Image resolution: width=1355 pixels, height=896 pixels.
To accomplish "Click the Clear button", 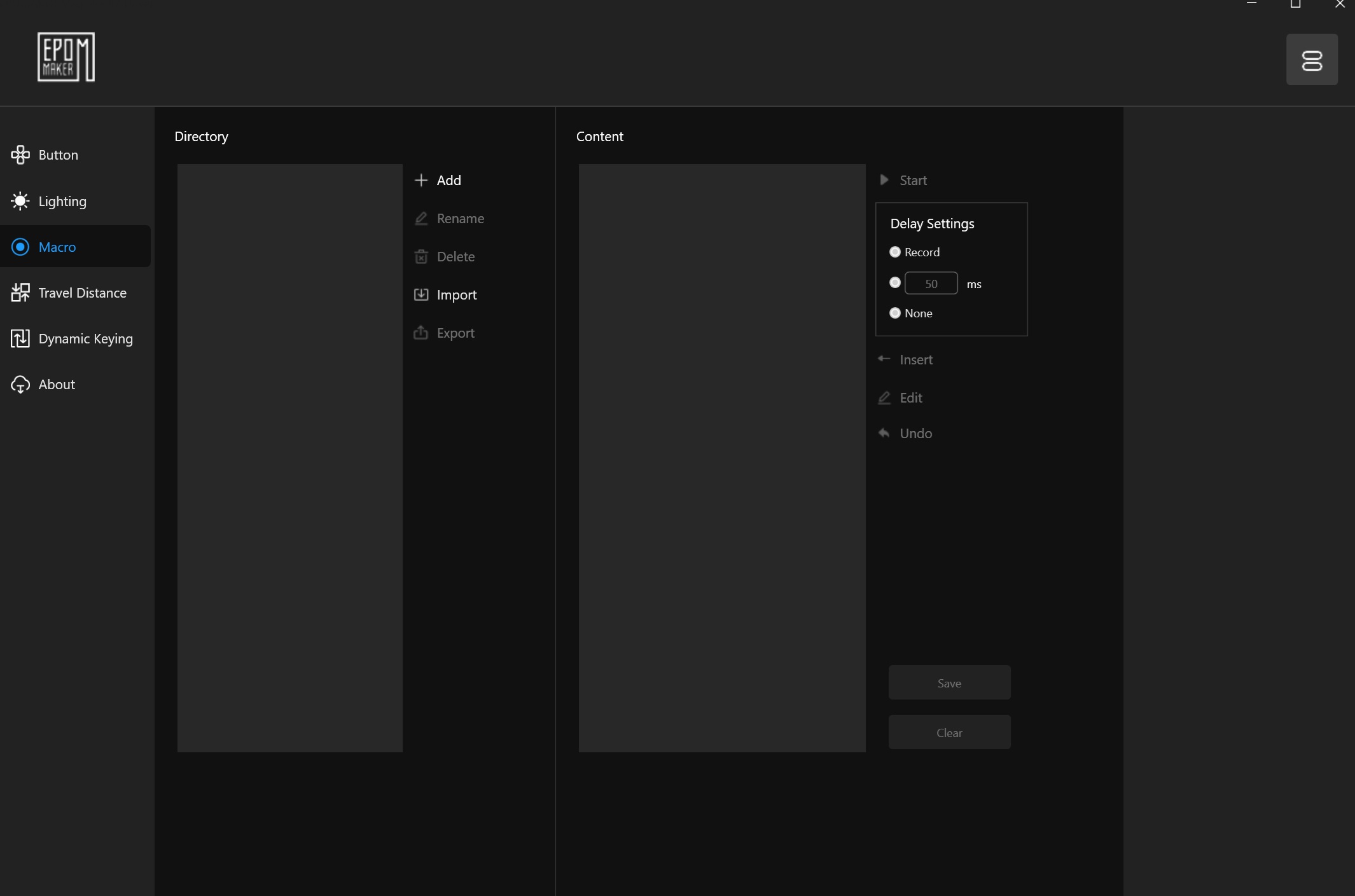I will 949,733.
